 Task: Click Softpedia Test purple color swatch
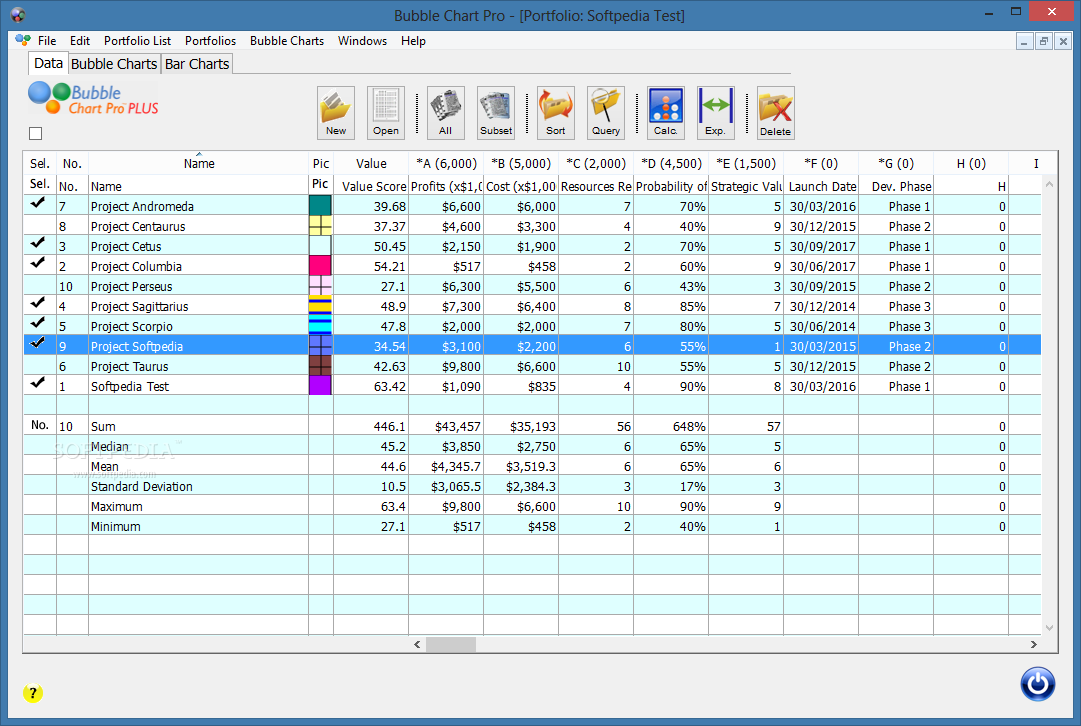coord(321,385)
